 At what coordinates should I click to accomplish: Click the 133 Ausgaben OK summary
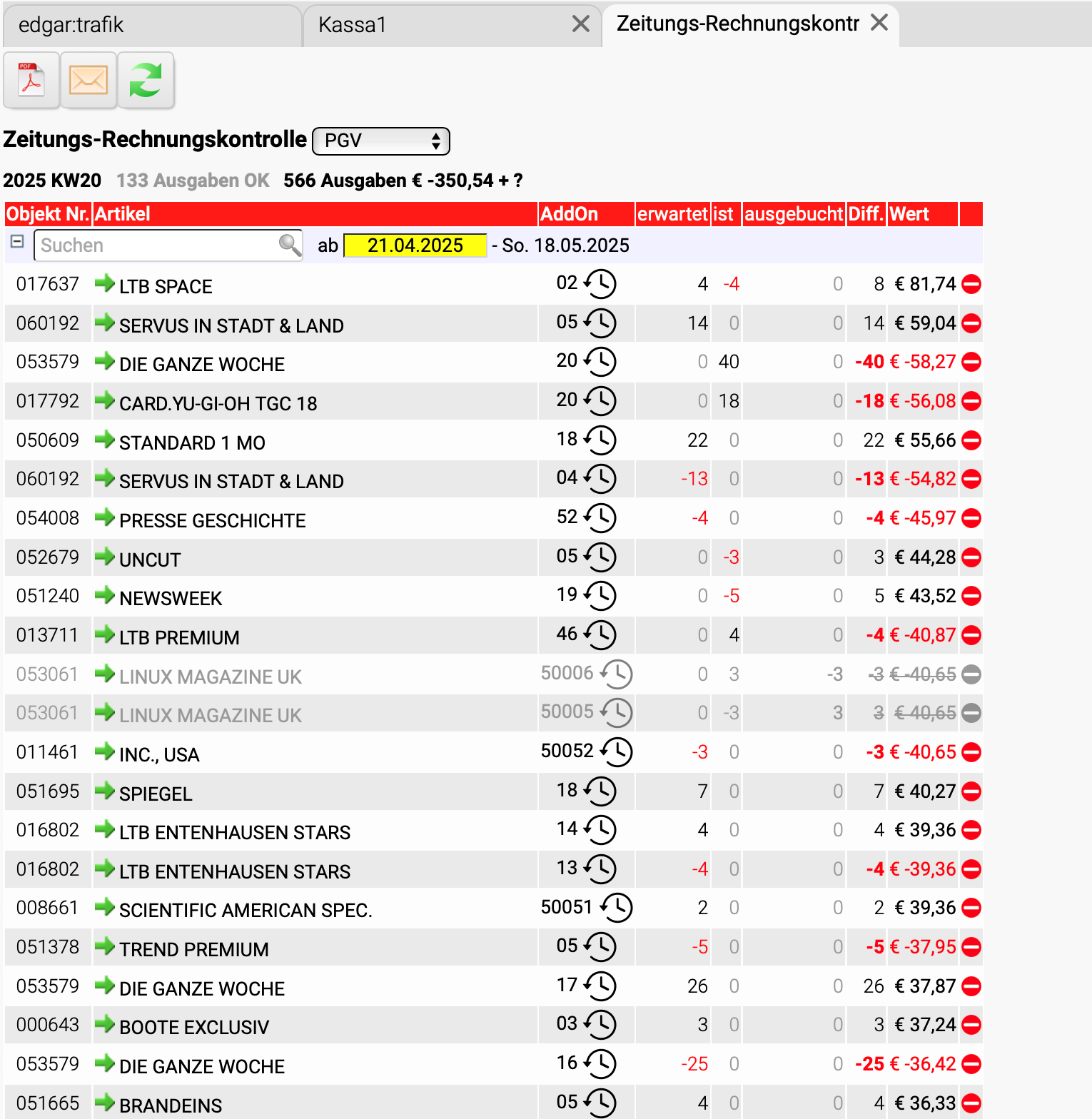click(193, 181)
